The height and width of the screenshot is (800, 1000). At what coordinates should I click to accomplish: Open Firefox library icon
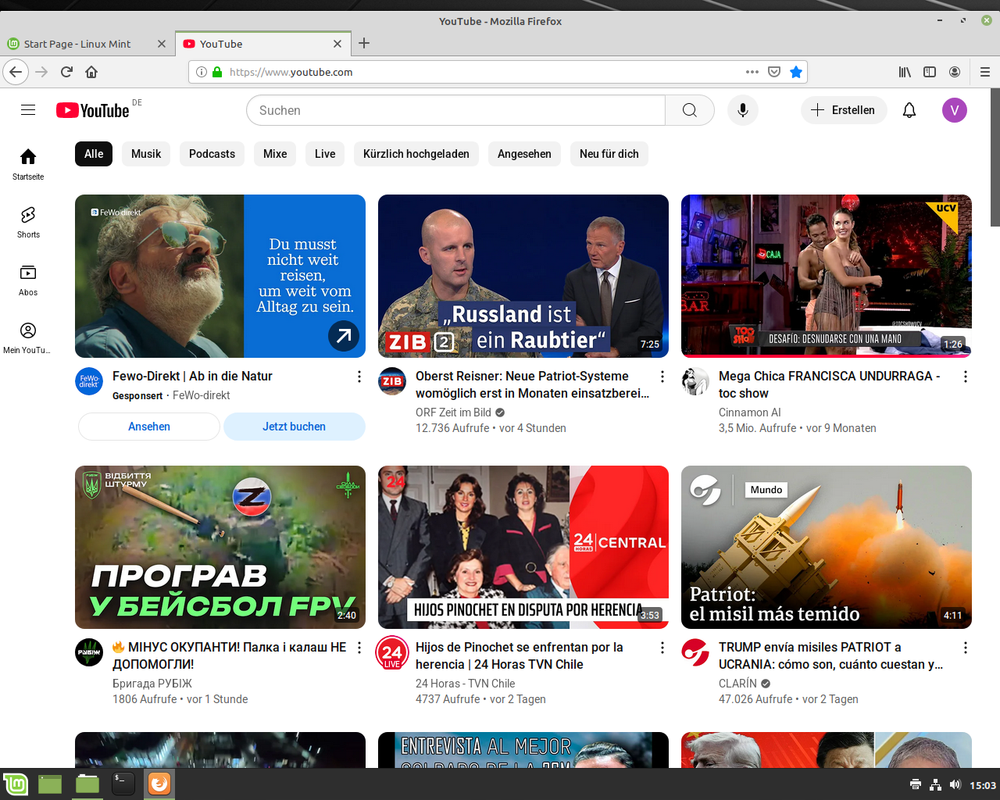[904, 72]
